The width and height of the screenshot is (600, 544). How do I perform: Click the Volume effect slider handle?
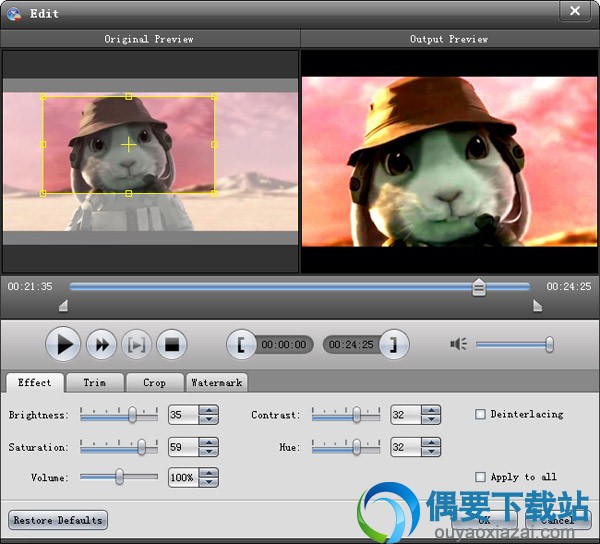(x=119, y=477)
